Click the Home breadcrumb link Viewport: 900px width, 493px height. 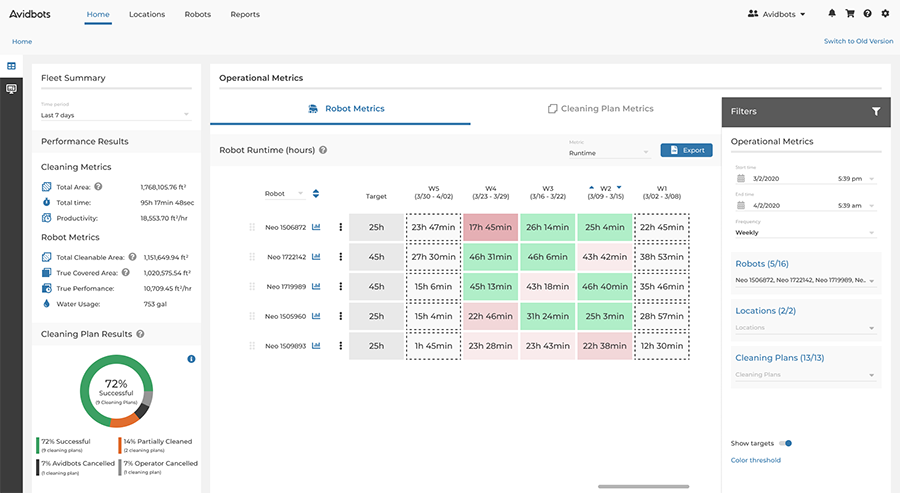pos(22,41)
